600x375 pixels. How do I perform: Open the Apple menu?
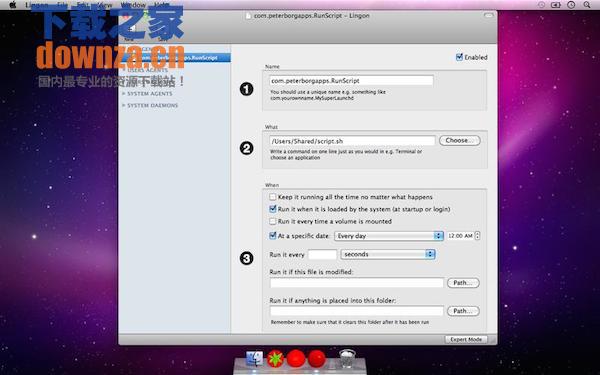click(13, 5)
